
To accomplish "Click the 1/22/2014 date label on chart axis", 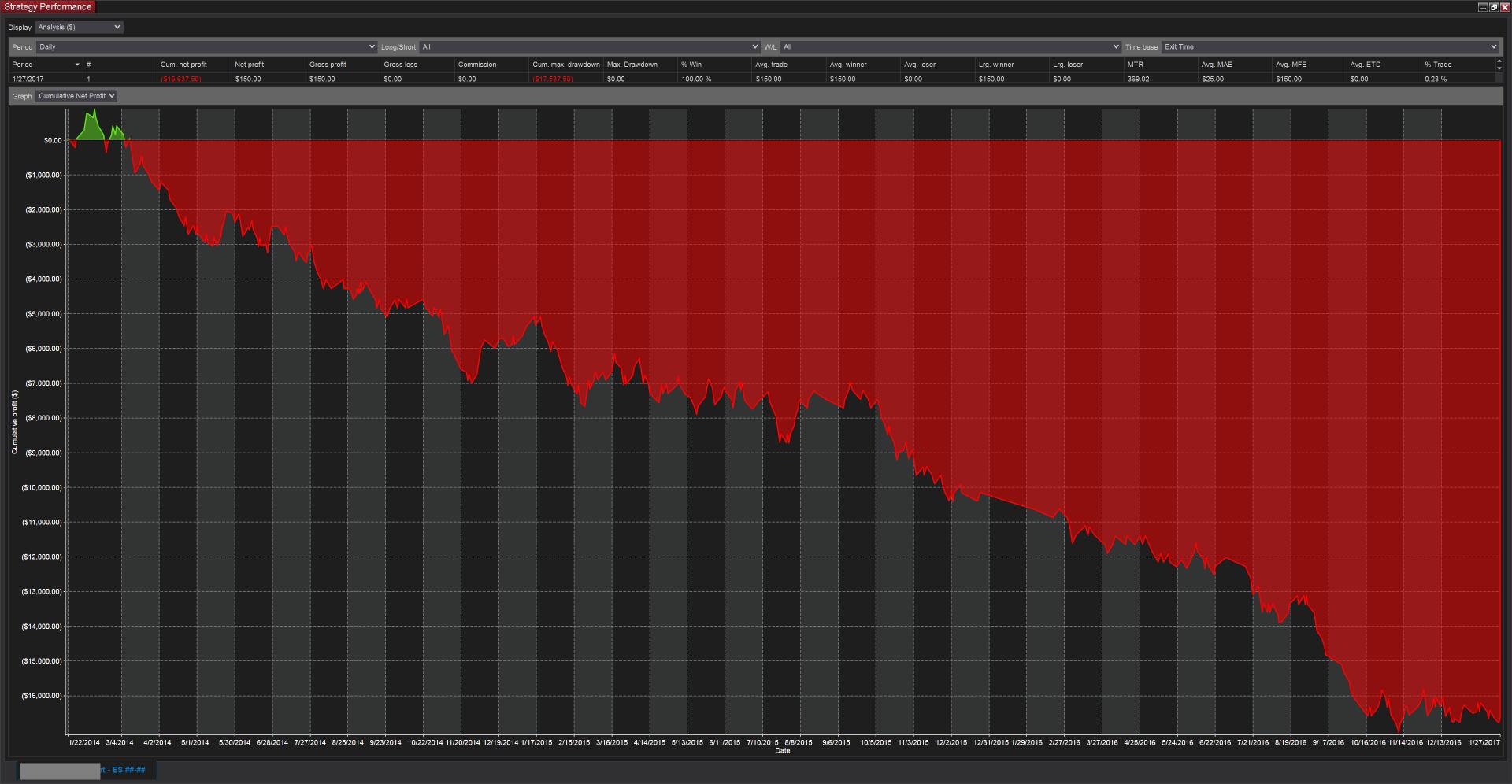I will tap(84, 742).
